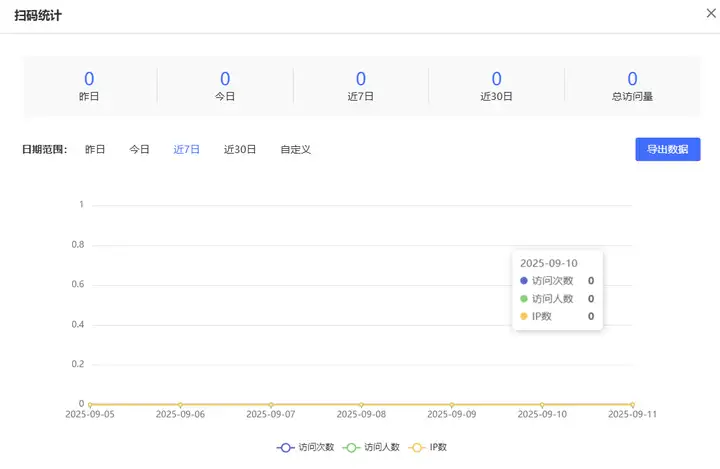Toggle 访问次数 series in chart legend

[x=305, y=447]
